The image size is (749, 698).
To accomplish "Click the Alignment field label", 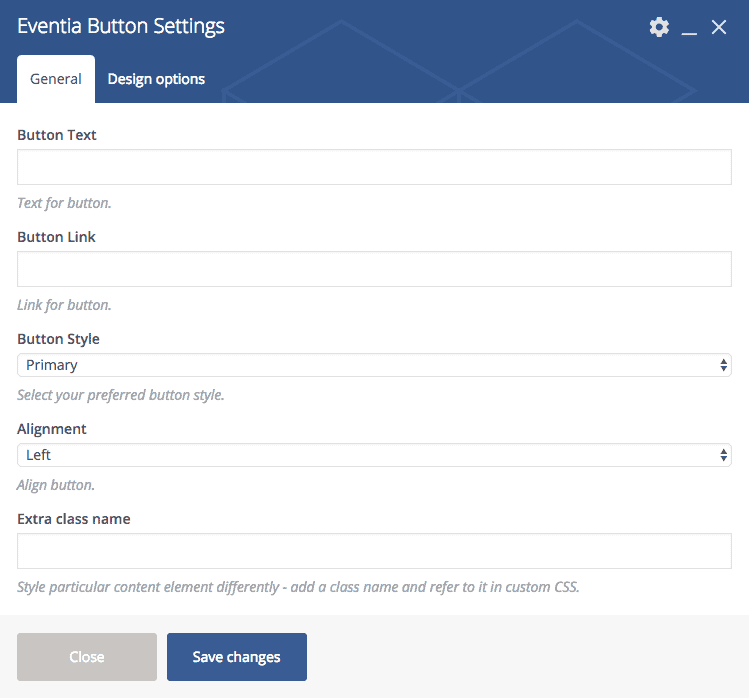I will coord(52,429).
